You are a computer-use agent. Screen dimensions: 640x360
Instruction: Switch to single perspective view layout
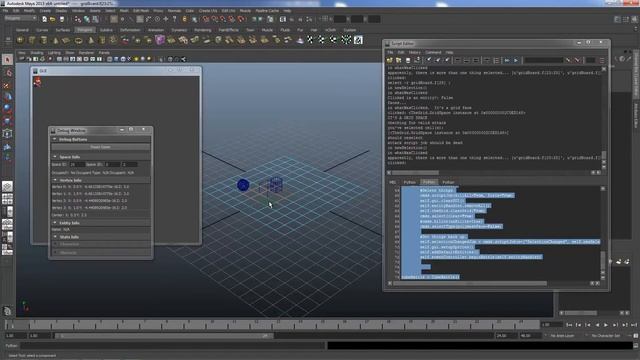7,187
